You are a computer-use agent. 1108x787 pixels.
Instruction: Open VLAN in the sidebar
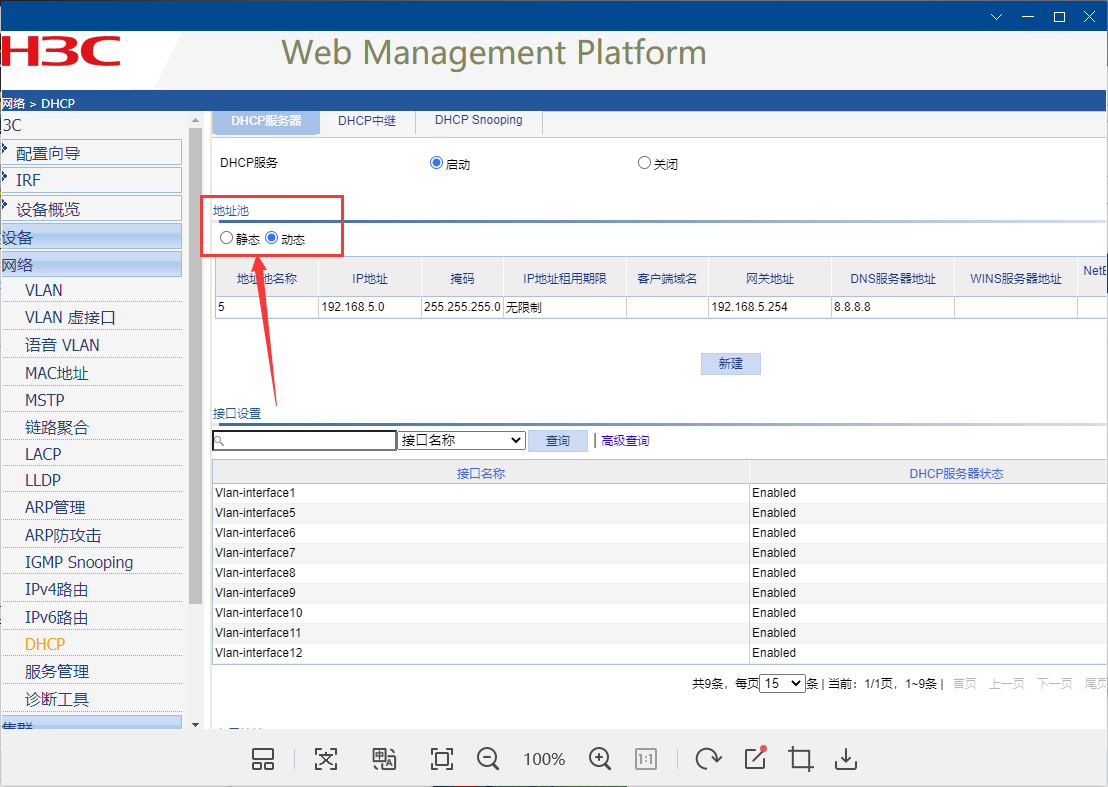(44, 290)
